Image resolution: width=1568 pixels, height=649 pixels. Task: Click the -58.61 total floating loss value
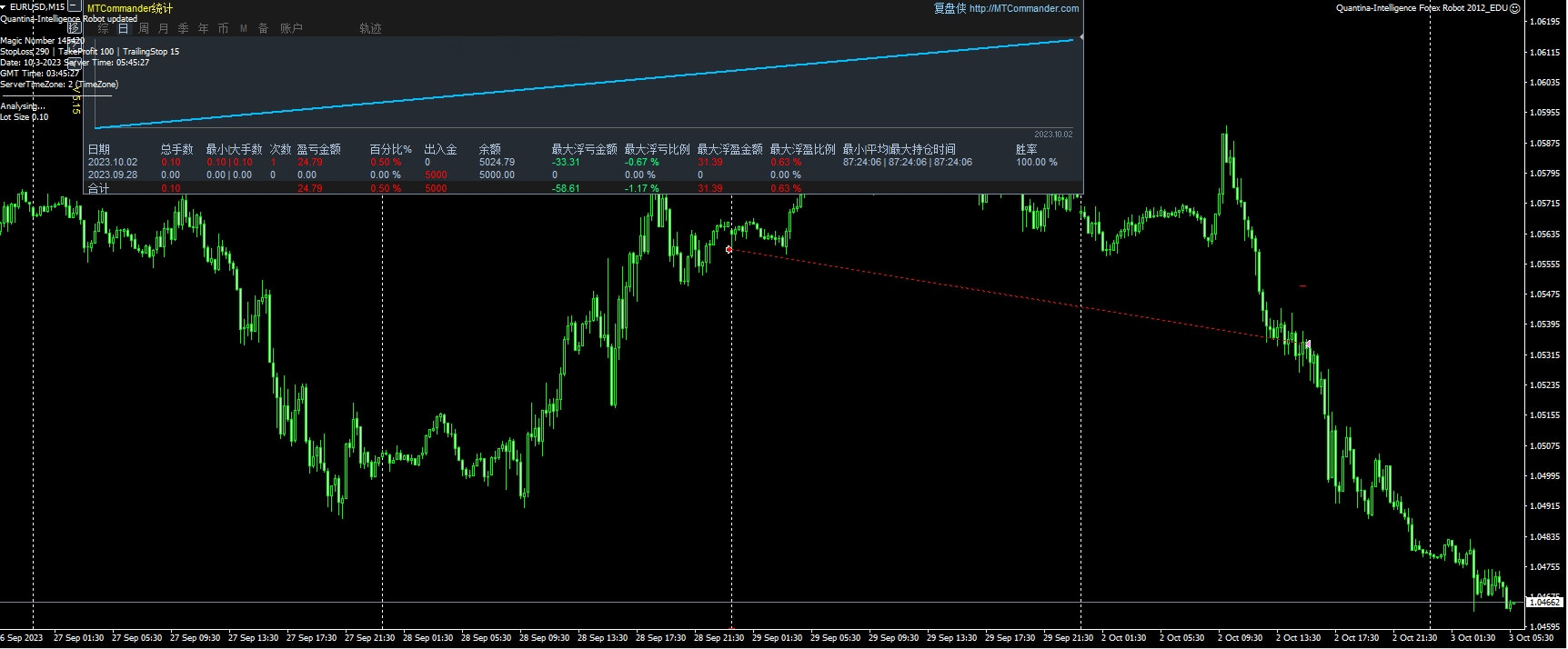pyautogui.click(x=566, y=189)
